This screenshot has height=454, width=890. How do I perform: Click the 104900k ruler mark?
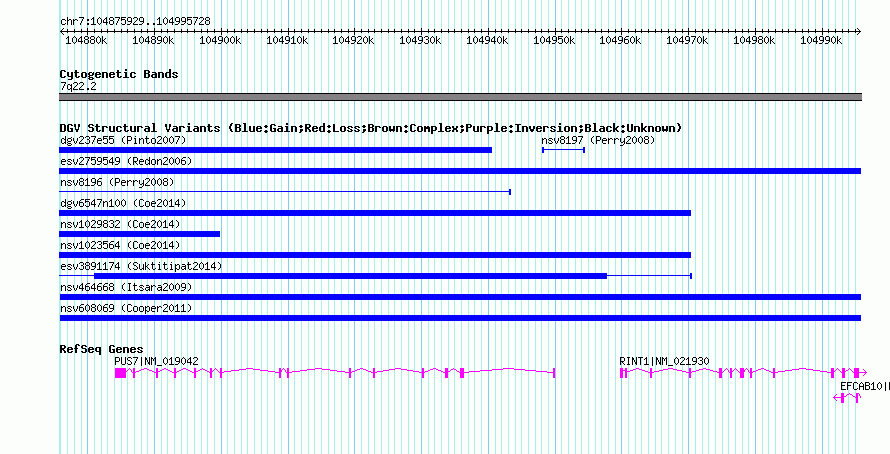coord(220,40)
